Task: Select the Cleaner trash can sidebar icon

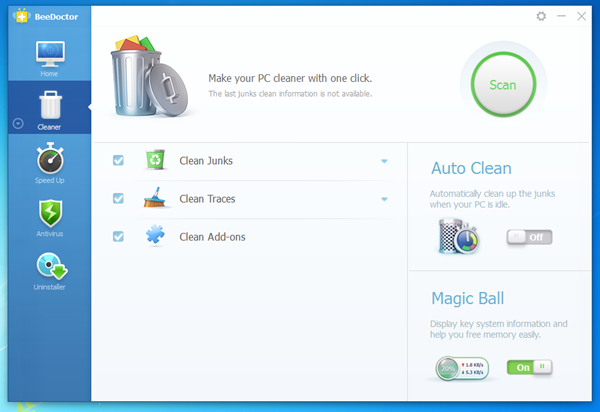Action: (x=50, y=105)
